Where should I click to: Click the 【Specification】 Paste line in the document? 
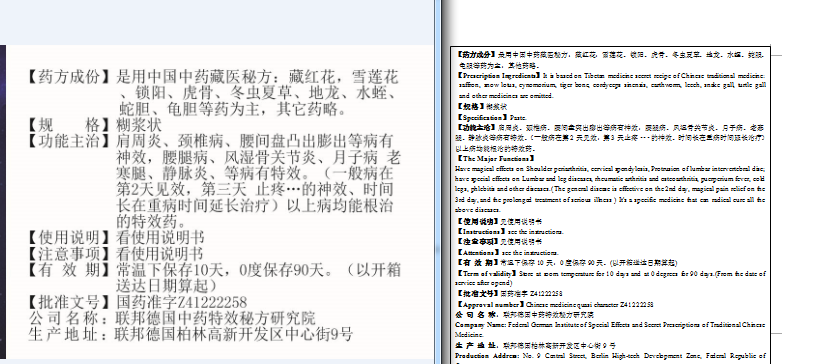[491, 118]
